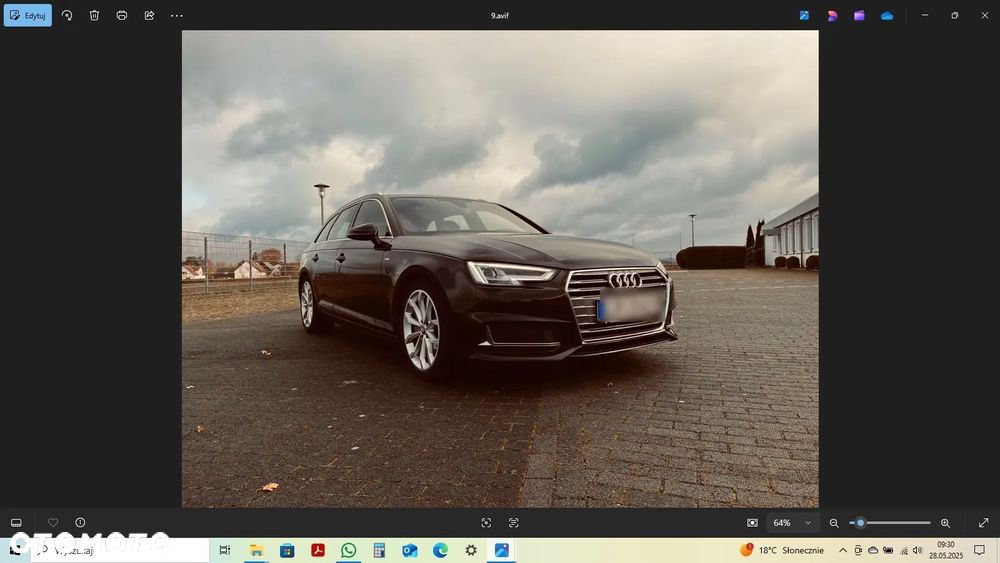This screenshot has height=563, width=1000.
Task: Zoom out with the minus magnifier
Action: pos(834,523)
